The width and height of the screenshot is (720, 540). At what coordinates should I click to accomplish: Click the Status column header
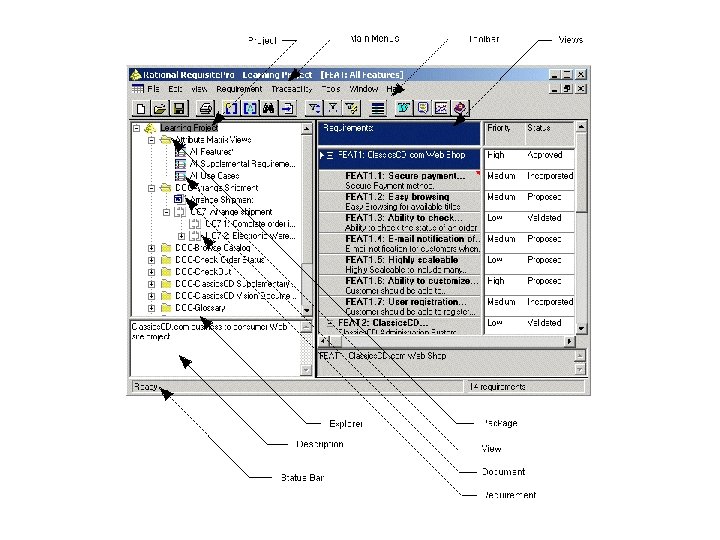[549, 134]
